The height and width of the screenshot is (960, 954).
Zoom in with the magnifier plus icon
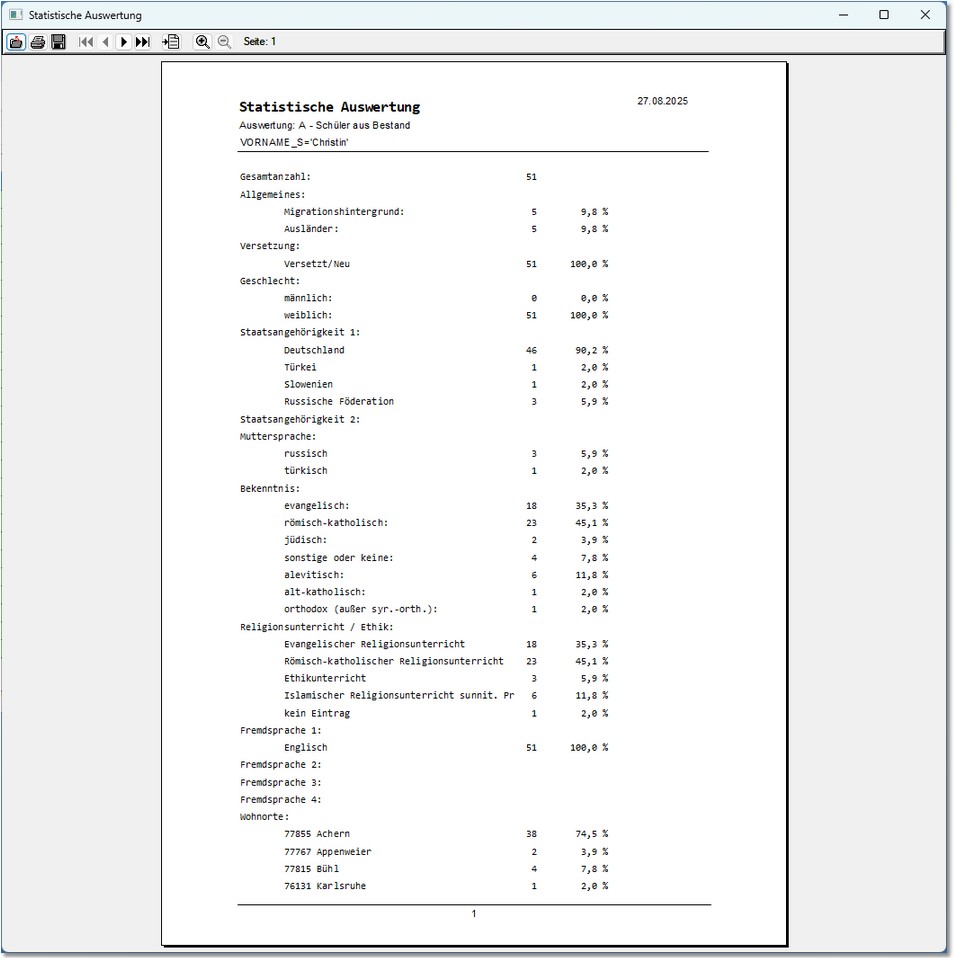[x=202, y=42]
